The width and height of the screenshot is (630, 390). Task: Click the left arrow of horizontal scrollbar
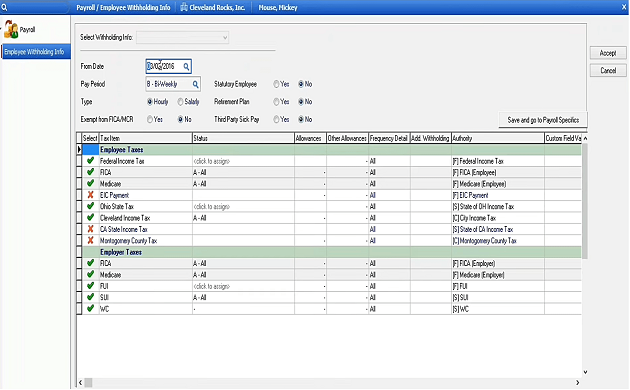tap(80, 383)
